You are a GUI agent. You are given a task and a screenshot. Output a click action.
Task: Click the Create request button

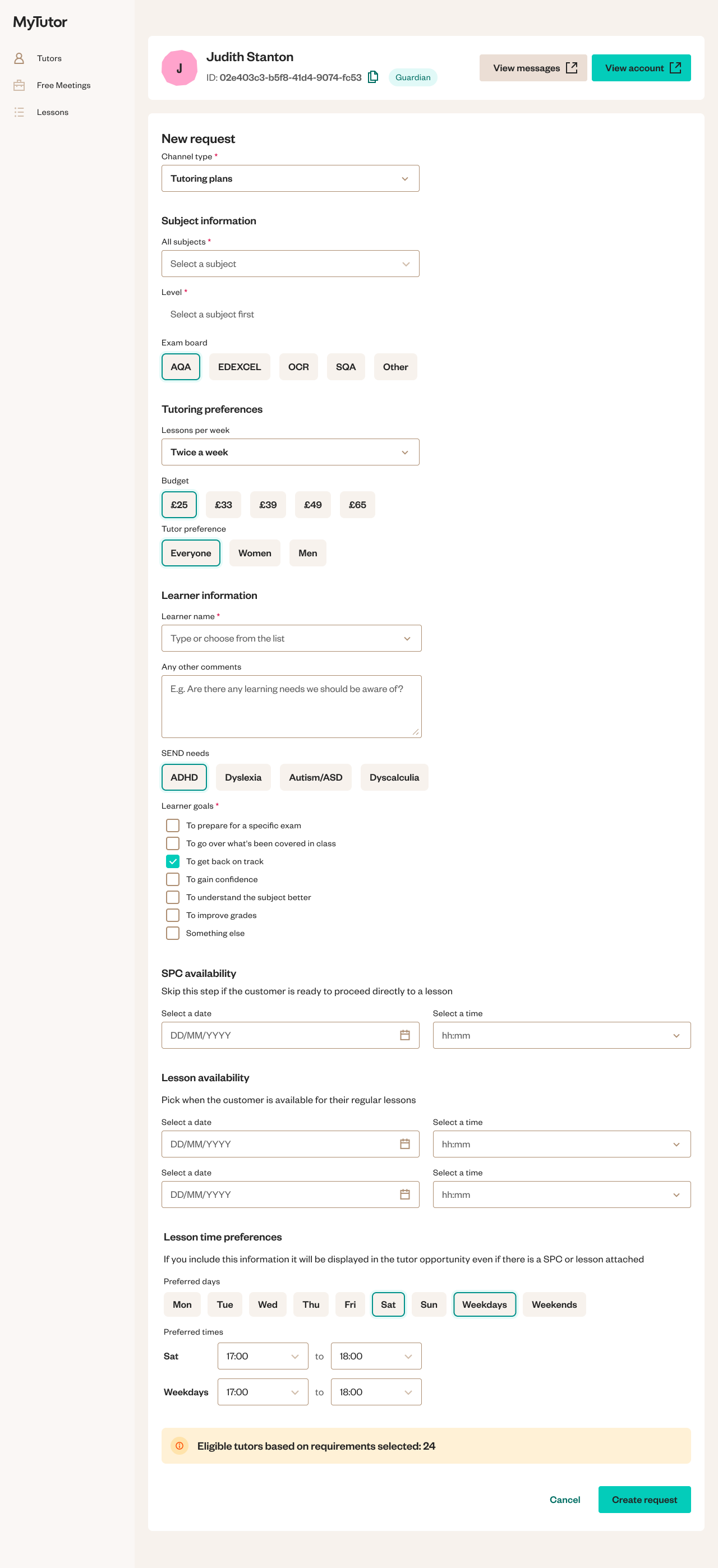point(645,1499)
